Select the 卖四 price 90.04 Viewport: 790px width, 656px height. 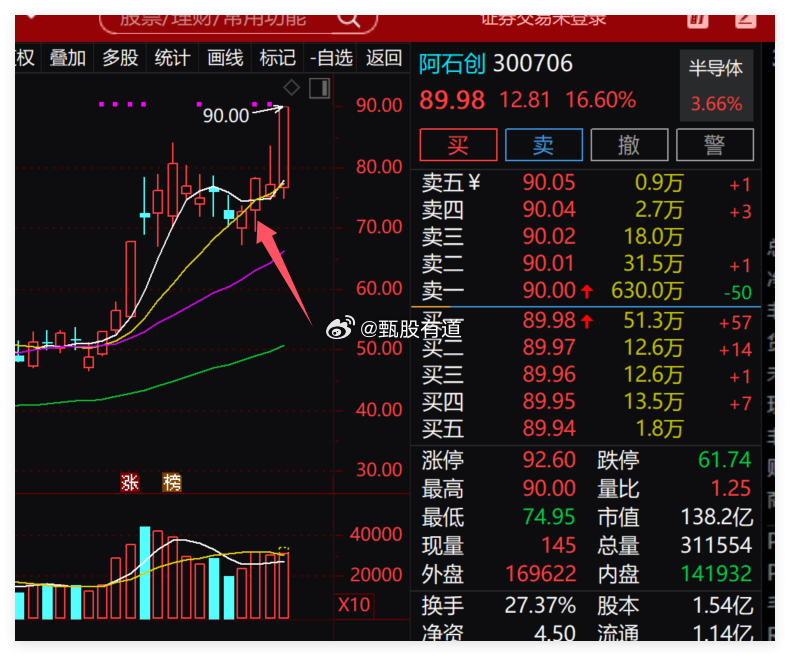[549, 210]
